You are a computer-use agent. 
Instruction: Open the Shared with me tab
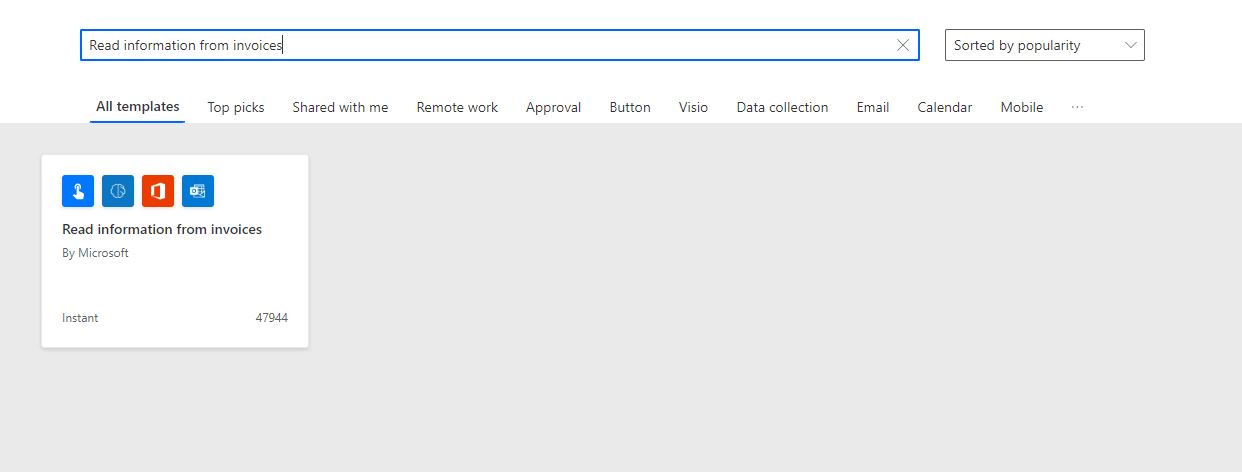click(340, 107)
